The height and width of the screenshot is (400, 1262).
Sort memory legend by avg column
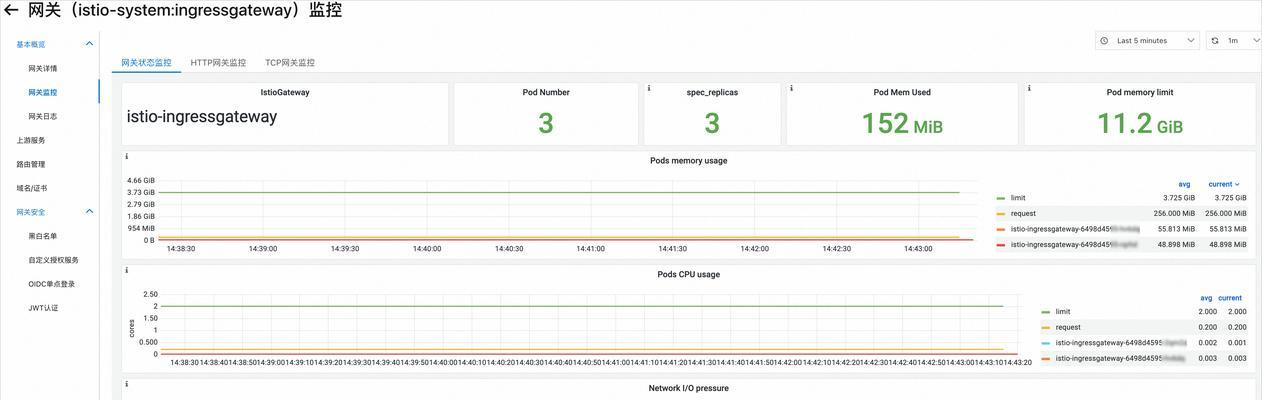pyautogui.click(x=1184, y=184)
